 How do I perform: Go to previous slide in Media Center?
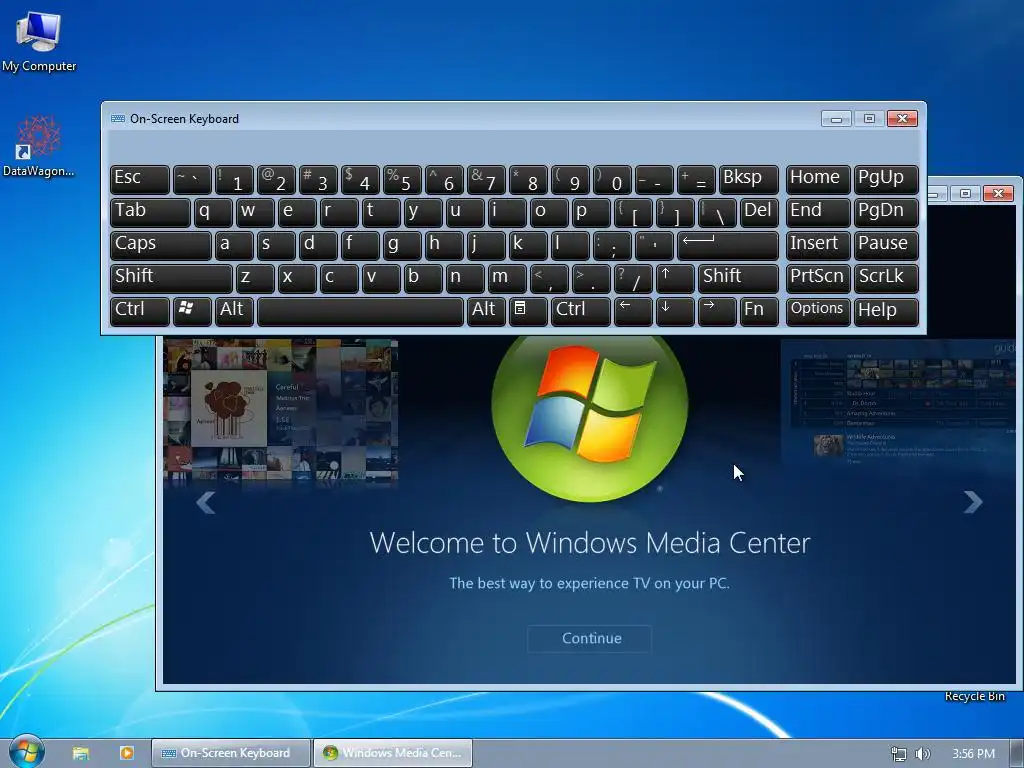(x=206, y=502)
